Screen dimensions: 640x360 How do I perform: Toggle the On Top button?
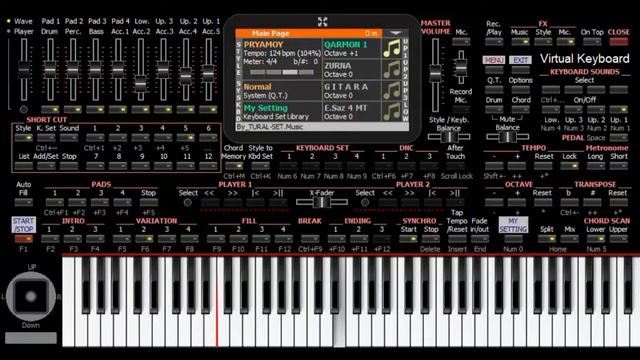tap(592, 42)
